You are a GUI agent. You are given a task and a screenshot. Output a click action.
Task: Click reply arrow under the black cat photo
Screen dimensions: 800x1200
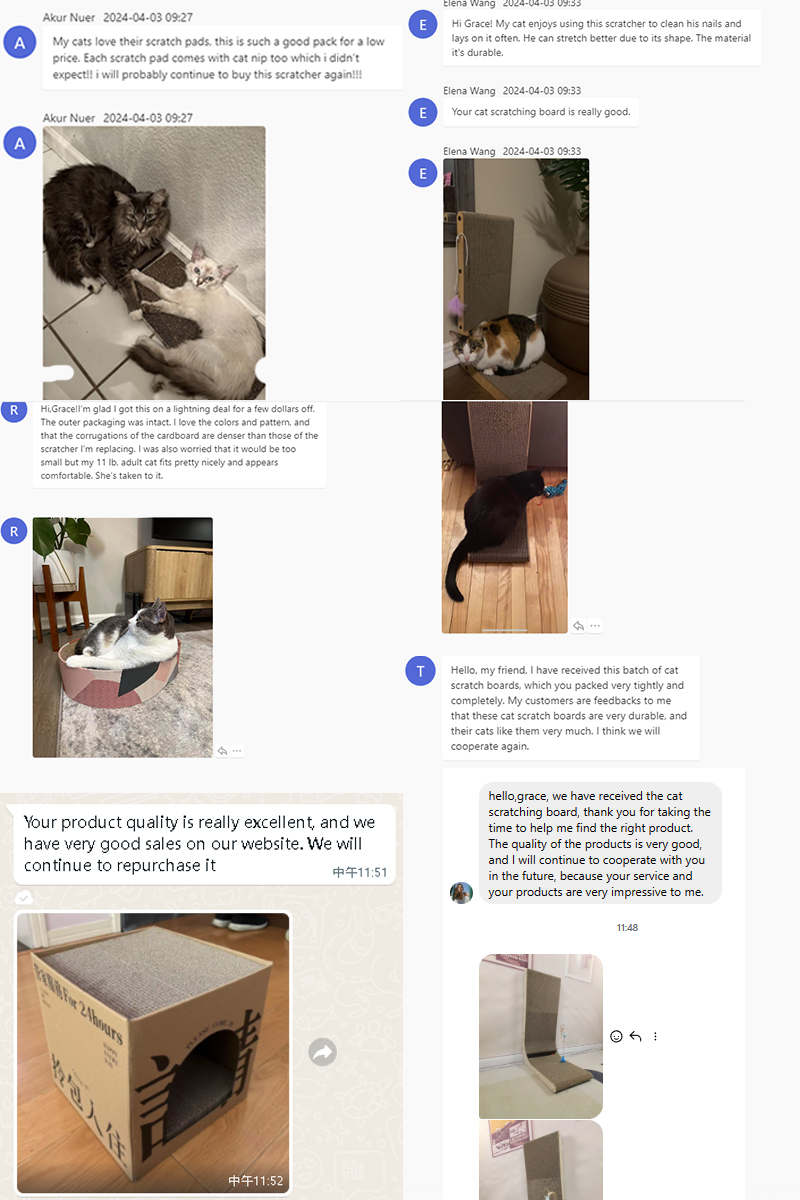578,626
